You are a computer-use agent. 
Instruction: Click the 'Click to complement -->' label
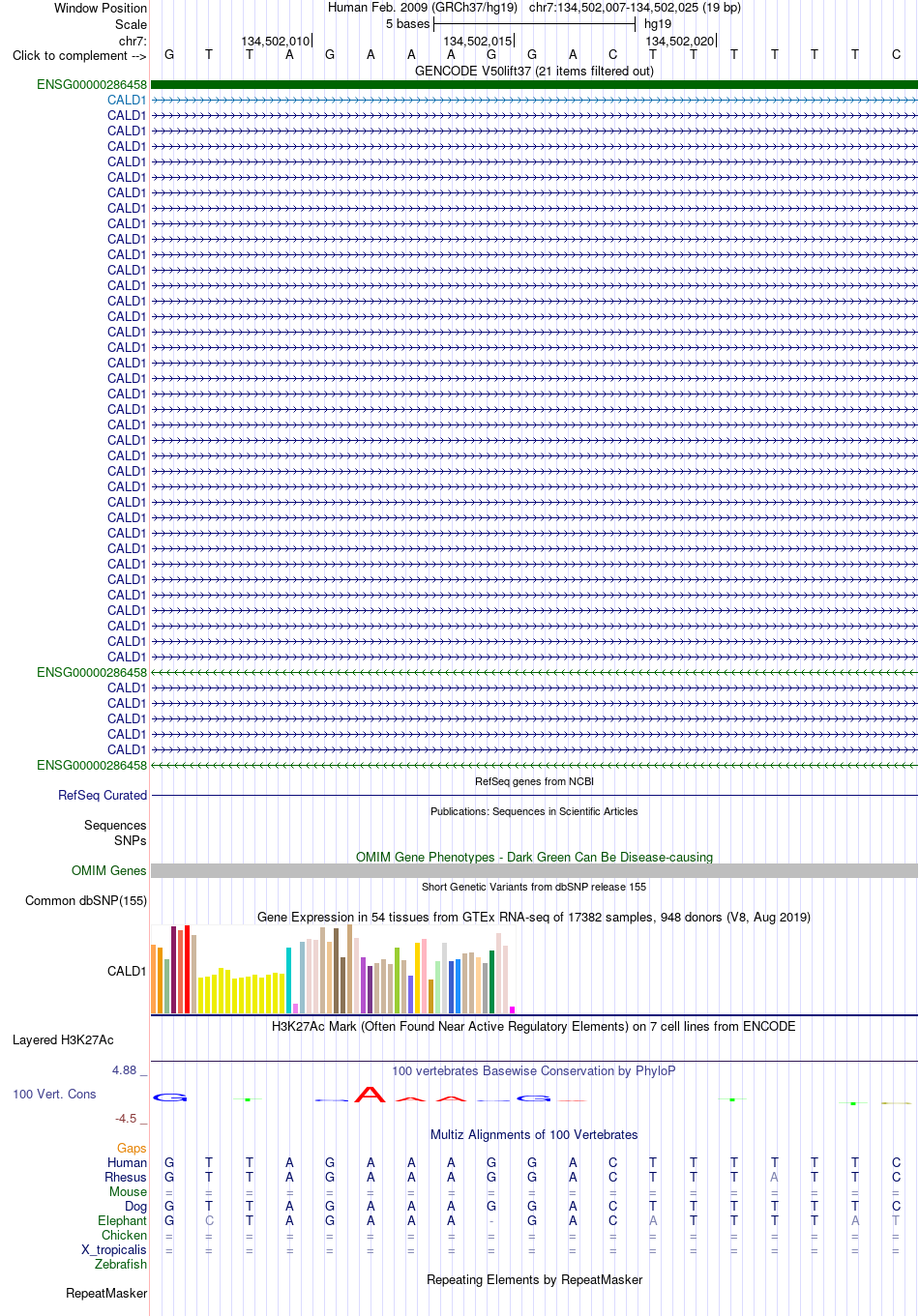point(79,55)
